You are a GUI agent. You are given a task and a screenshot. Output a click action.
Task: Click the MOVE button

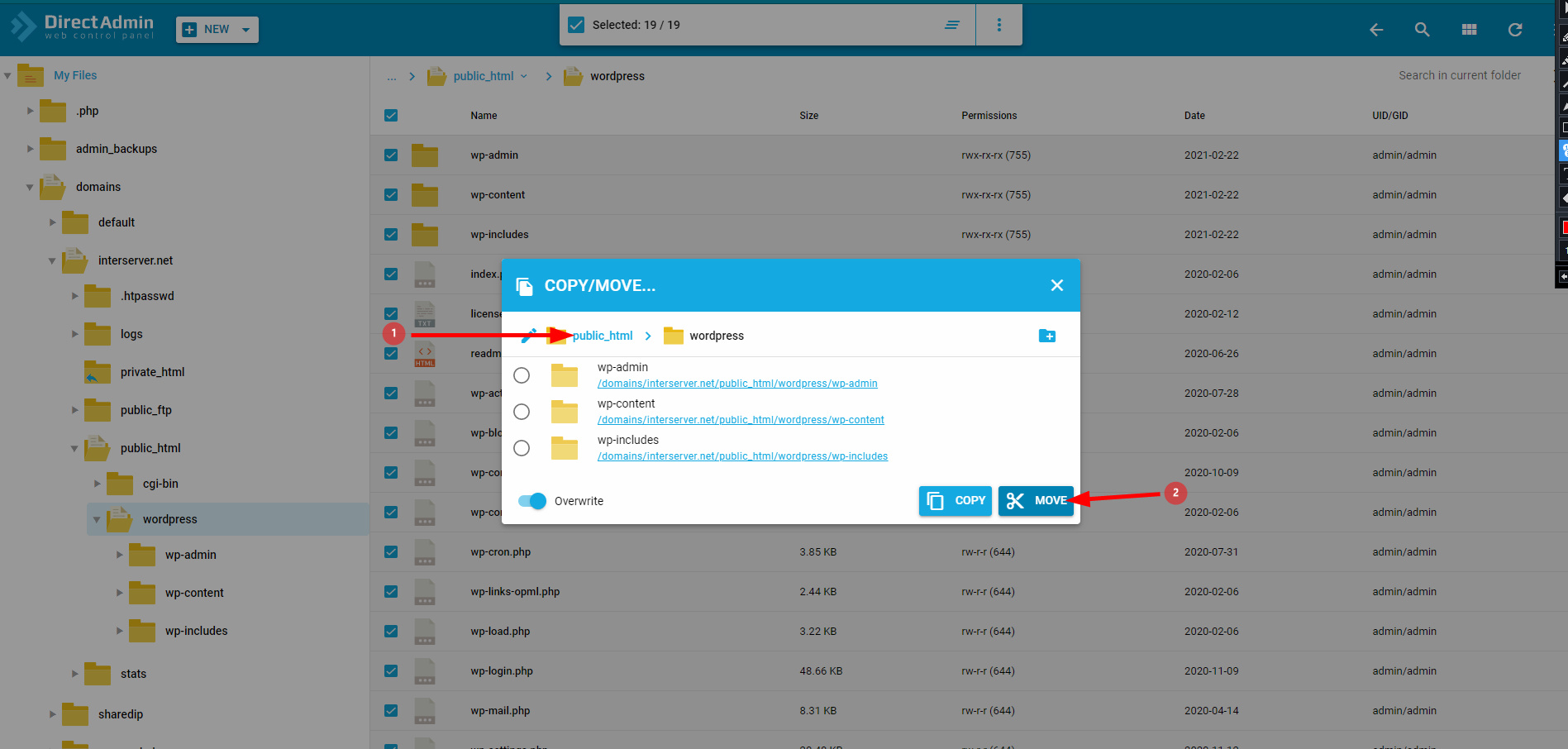[1036, 501]
